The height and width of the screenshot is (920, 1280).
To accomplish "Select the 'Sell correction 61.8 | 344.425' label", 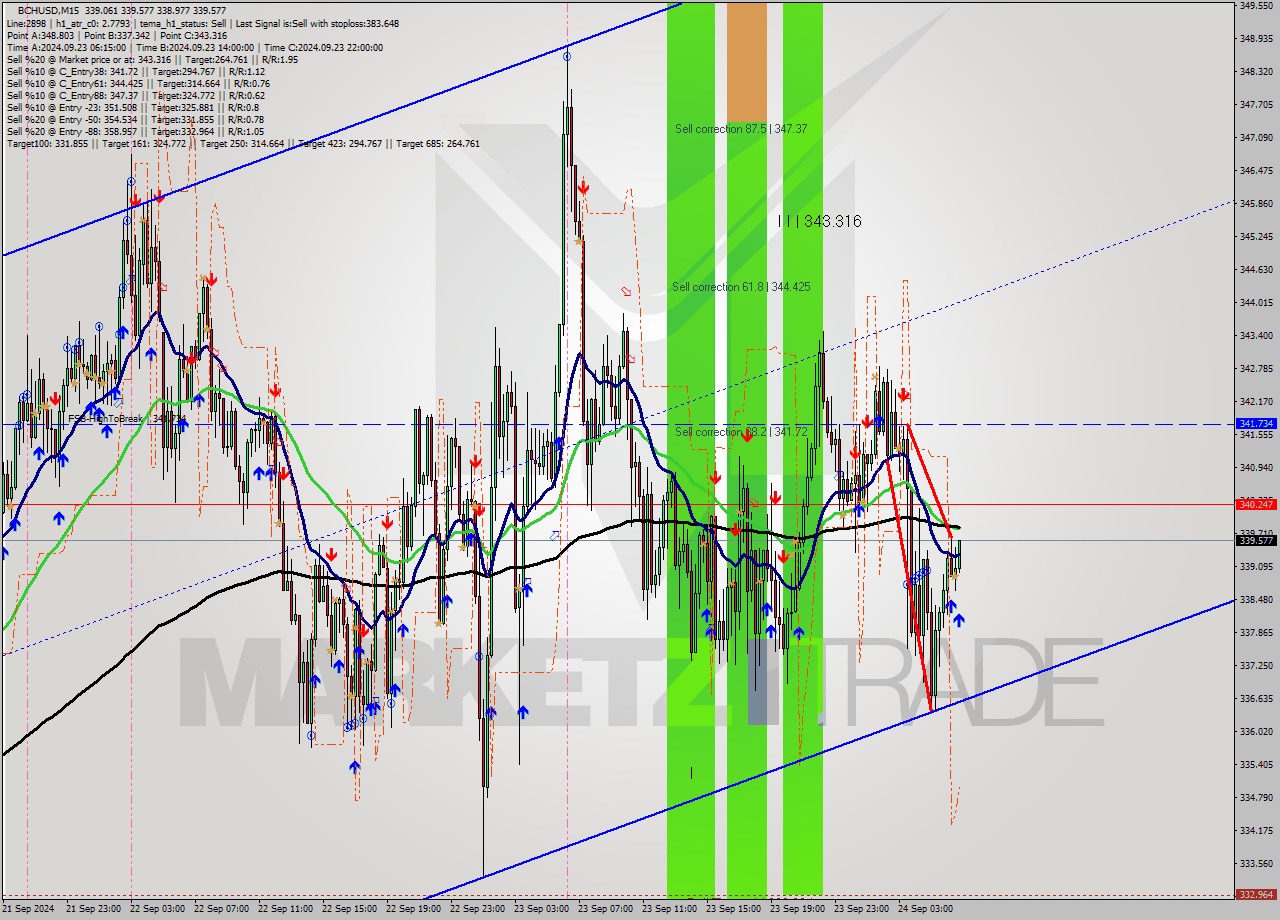I will [741, 287].
